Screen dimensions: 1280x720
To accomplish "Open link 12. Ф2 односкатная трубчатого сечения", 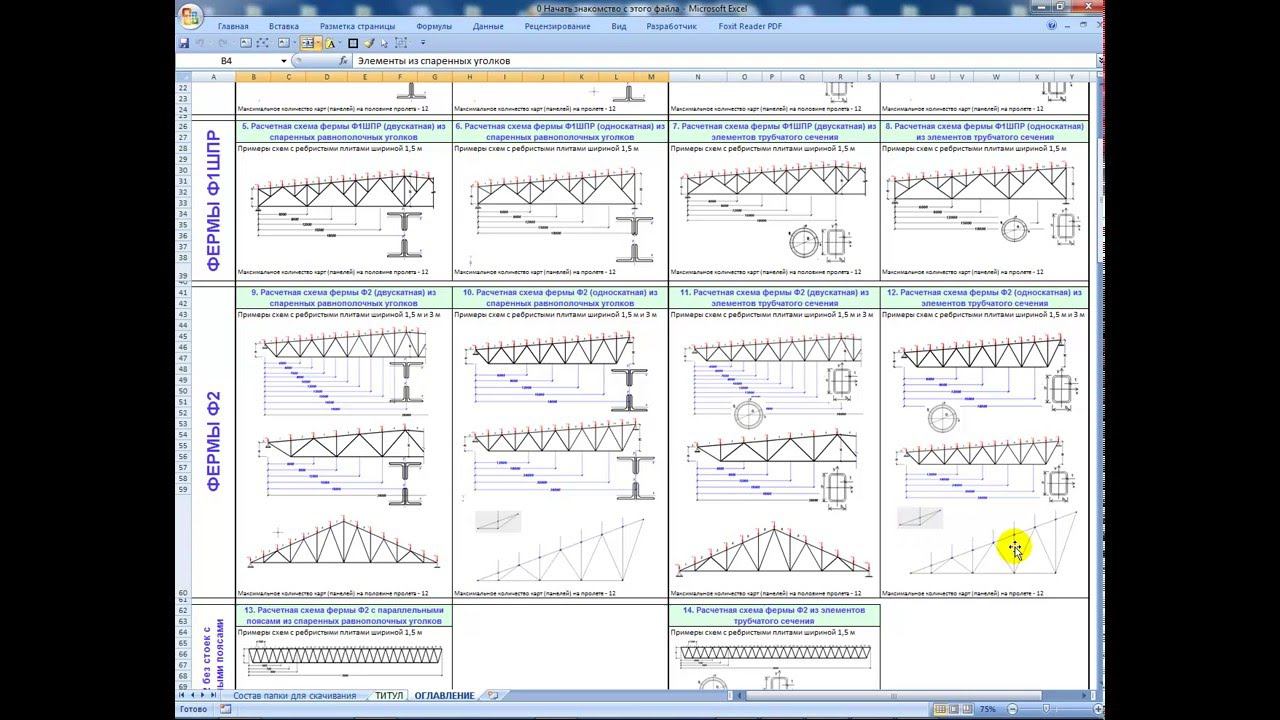I will coord(985,298).
